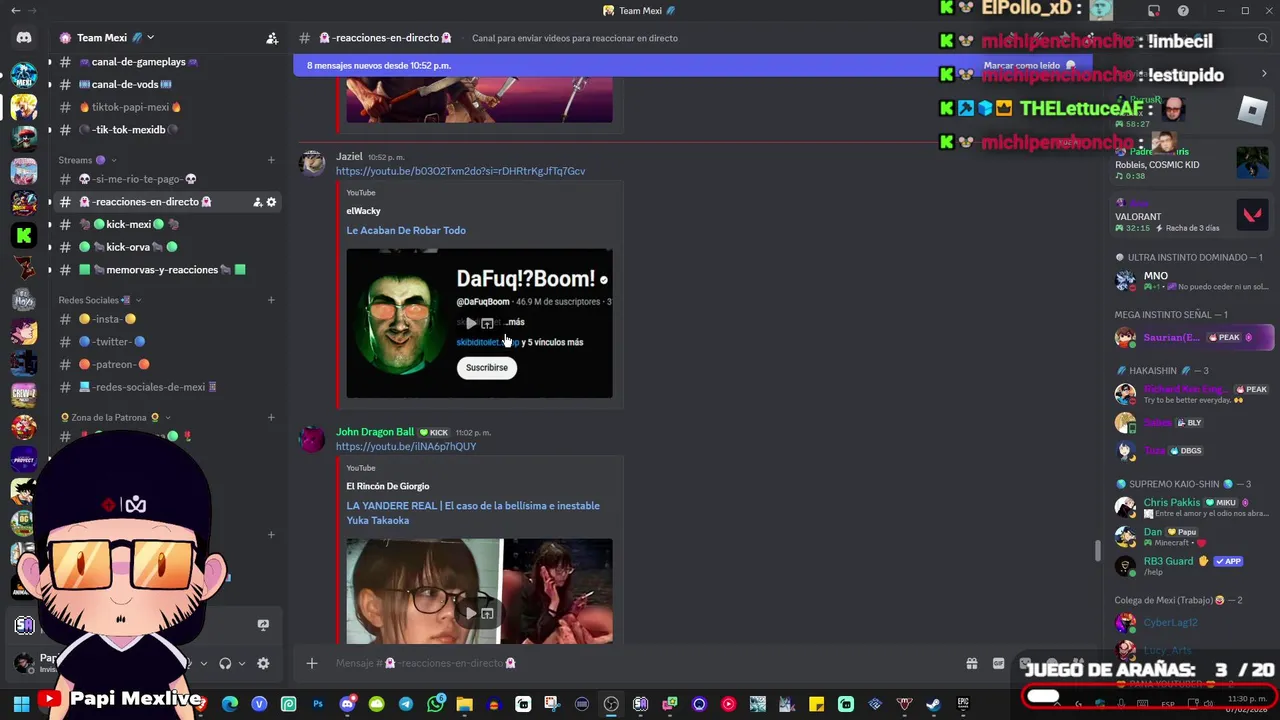Play Yuka Takaoka embedded video
Viewport: 1280px width, 720px height.
coord(471,613)
